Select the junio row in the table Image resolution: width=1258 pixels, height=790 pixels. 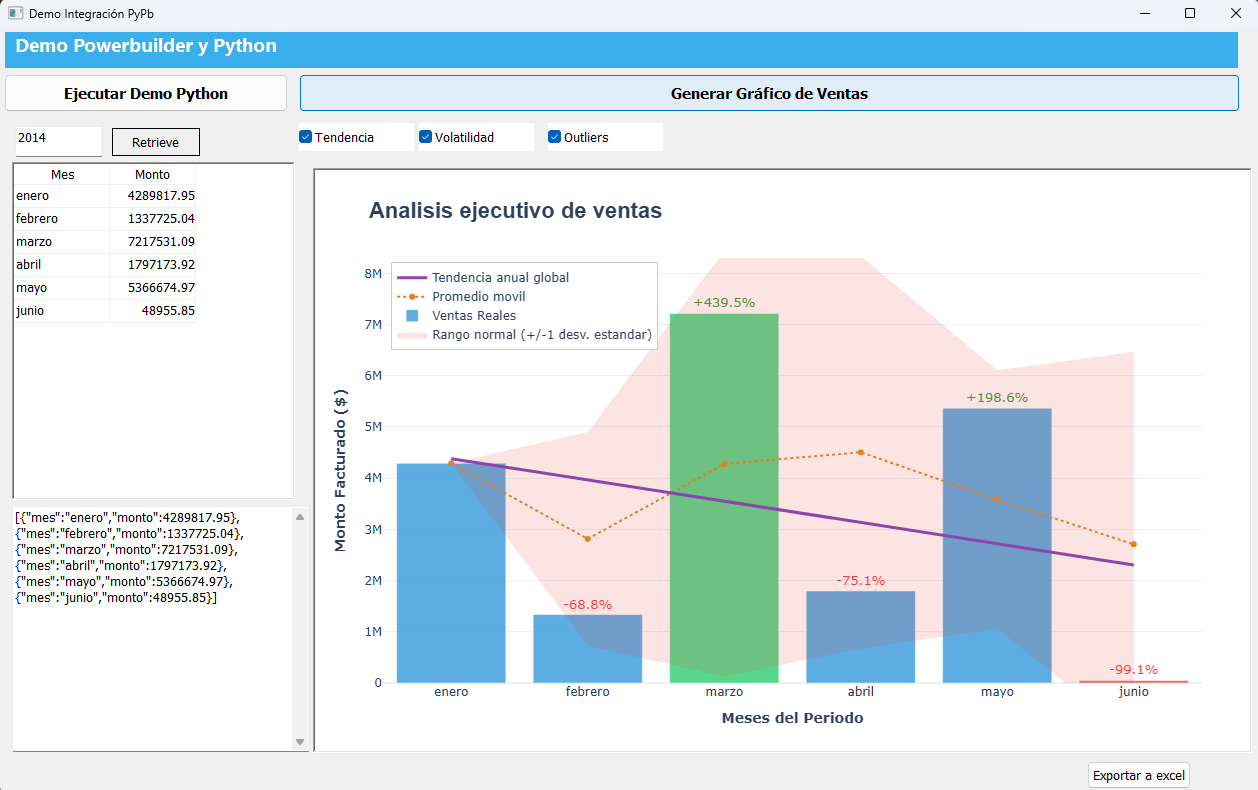pyautogui.click(x=105, y=311)
